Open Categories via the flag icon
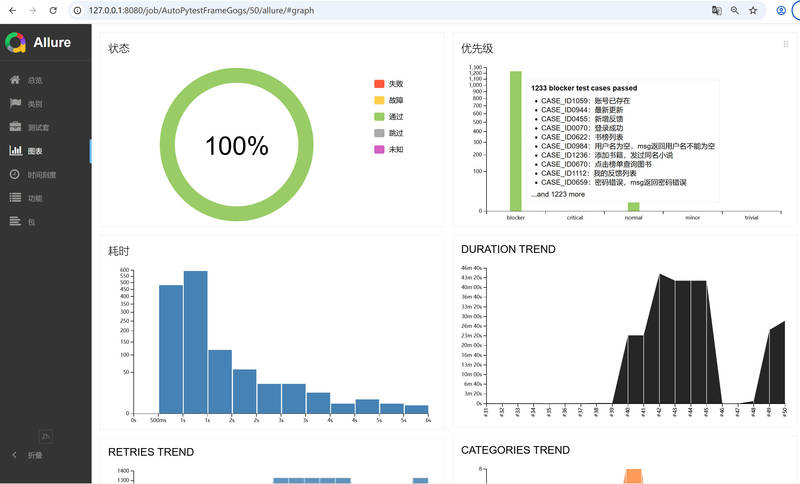 [x=15, y=103]
